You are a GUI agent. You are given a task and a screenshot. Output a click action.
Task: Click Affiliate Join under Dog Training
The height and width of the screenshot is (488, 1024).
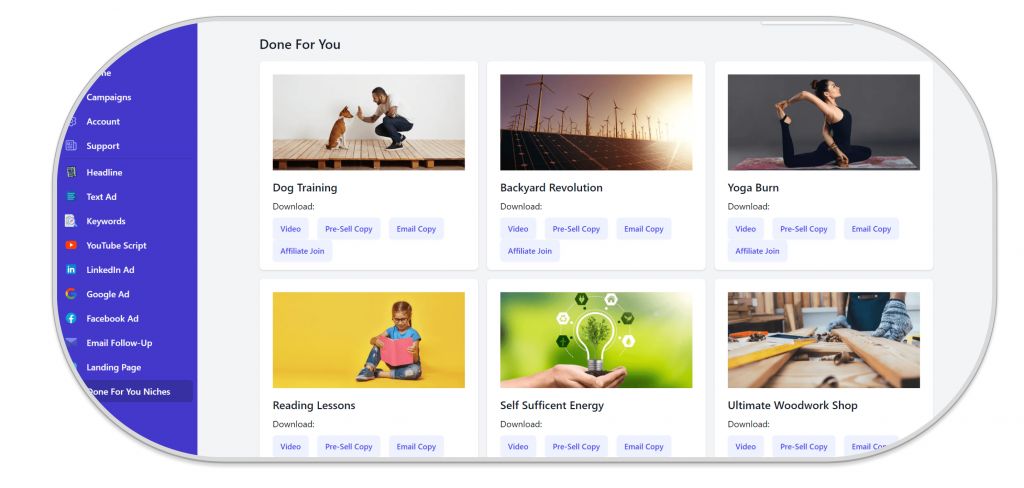click(x=302, y=251)
